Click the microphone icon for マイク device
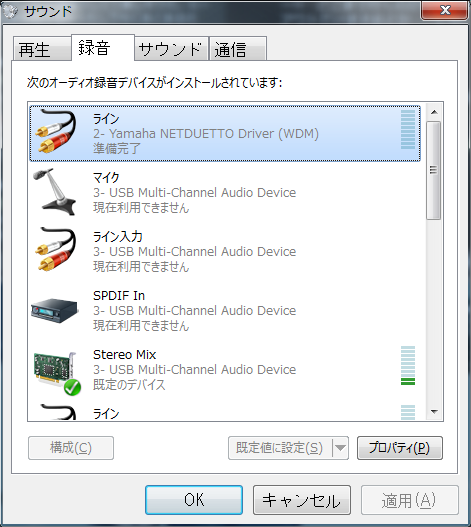Screen dimensions: 471x527 click(55, 192)
